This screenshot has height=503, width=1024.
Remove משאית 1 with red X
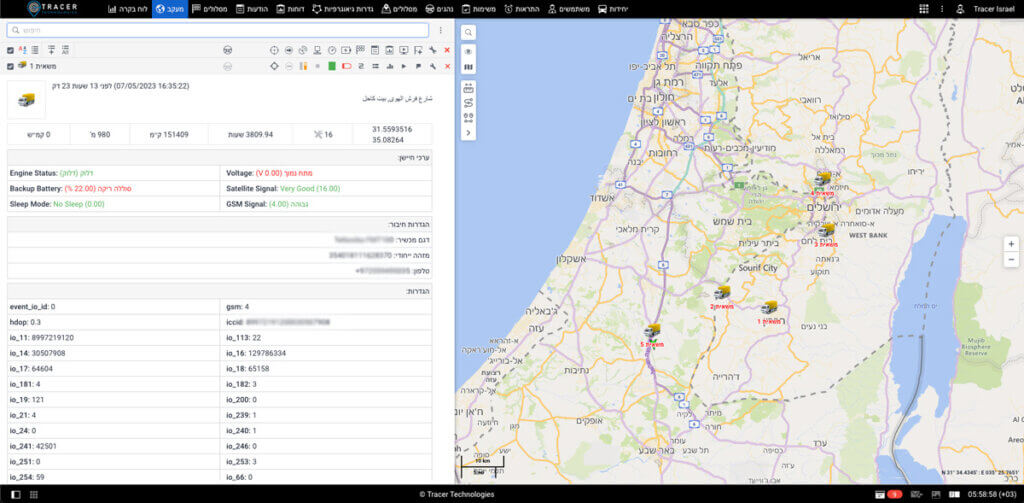point(447,66)
